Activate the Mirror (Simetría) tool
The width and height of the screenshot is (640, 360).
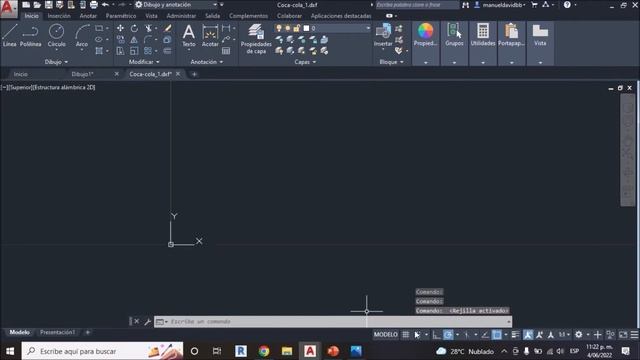click(134, 40)
